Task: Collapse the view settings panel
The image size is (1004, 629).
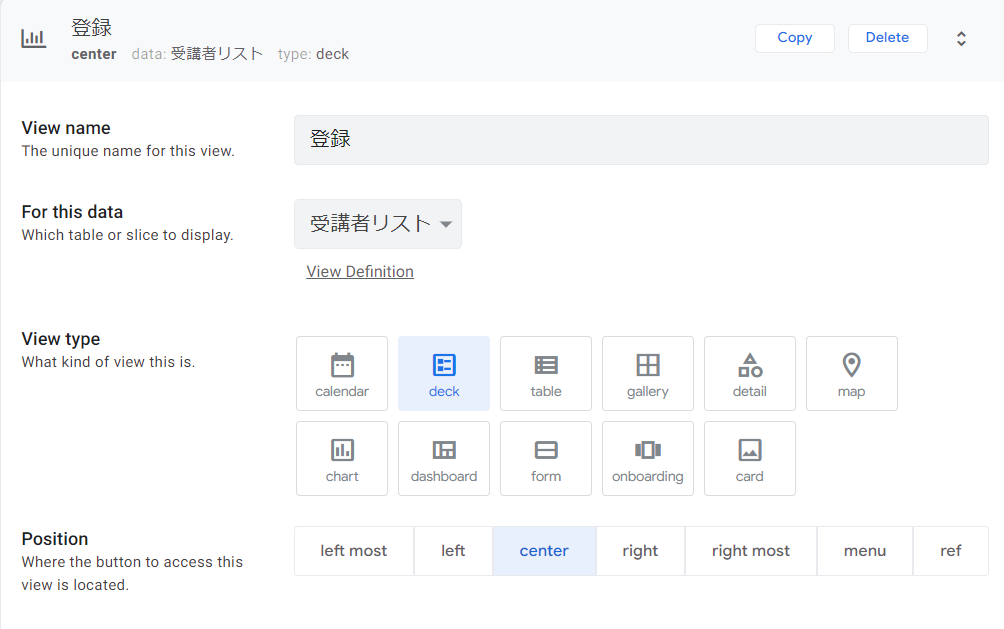Action: (961, 38)
